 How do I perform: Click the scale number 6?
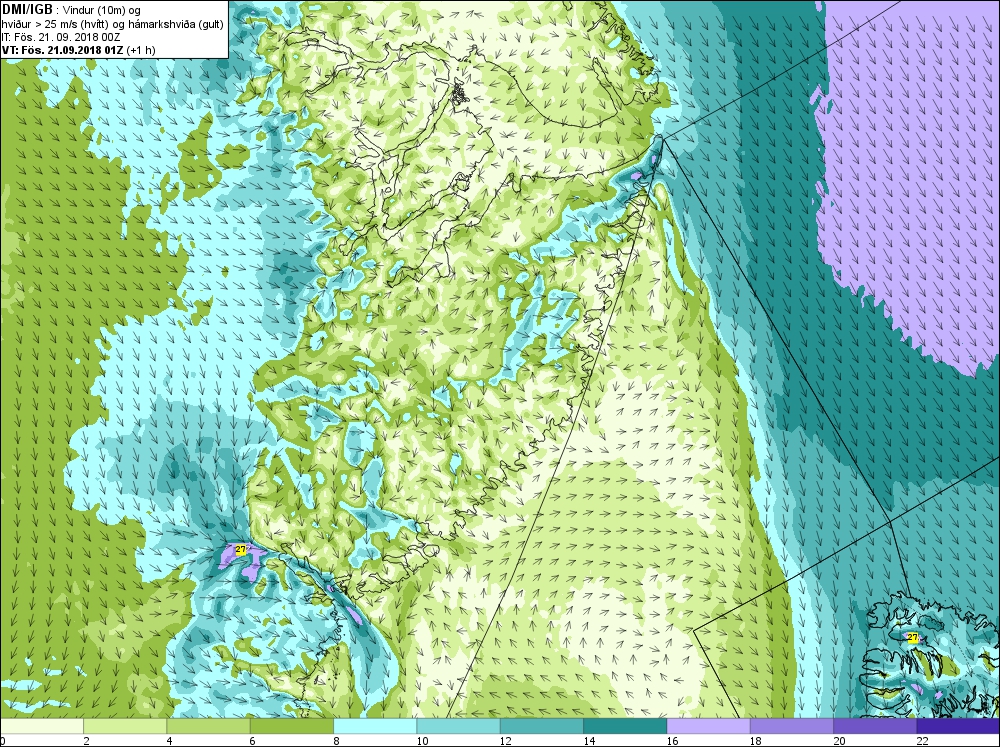(x=253, y=741)
